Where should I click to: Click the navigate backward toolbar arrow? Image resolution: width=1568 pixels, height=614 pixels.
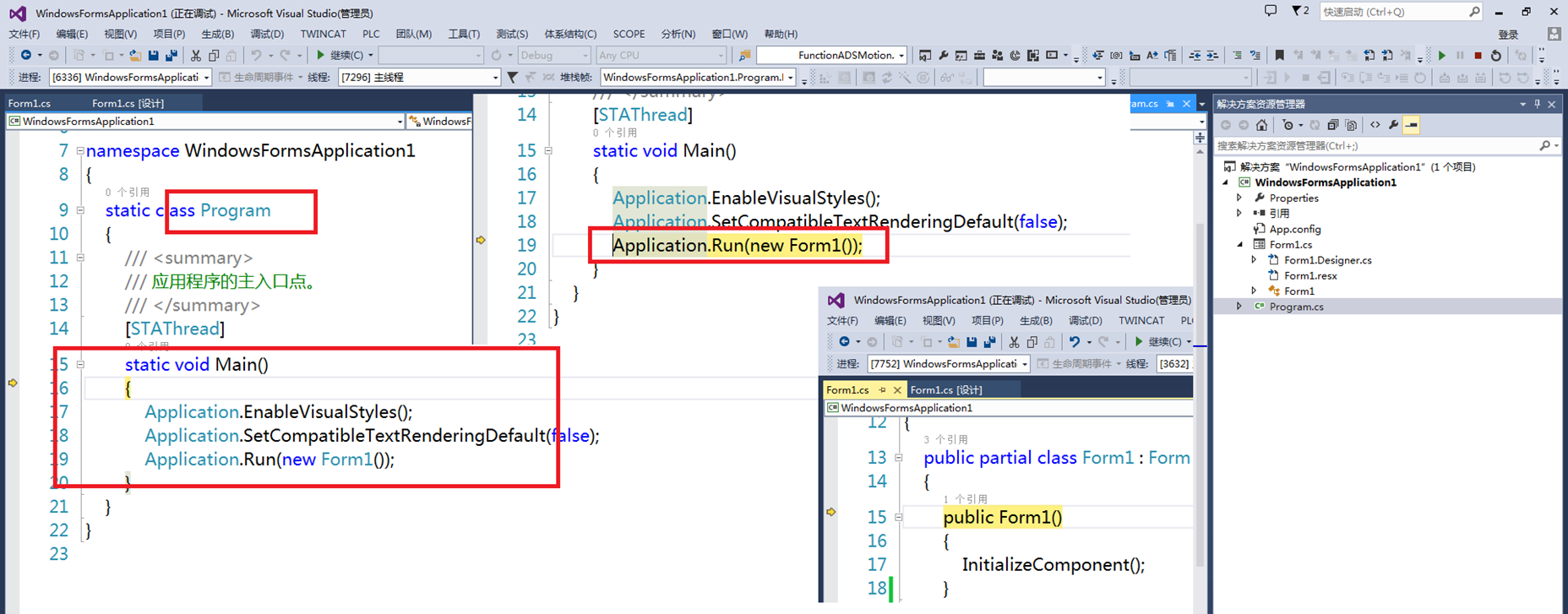tap(26, 55)
